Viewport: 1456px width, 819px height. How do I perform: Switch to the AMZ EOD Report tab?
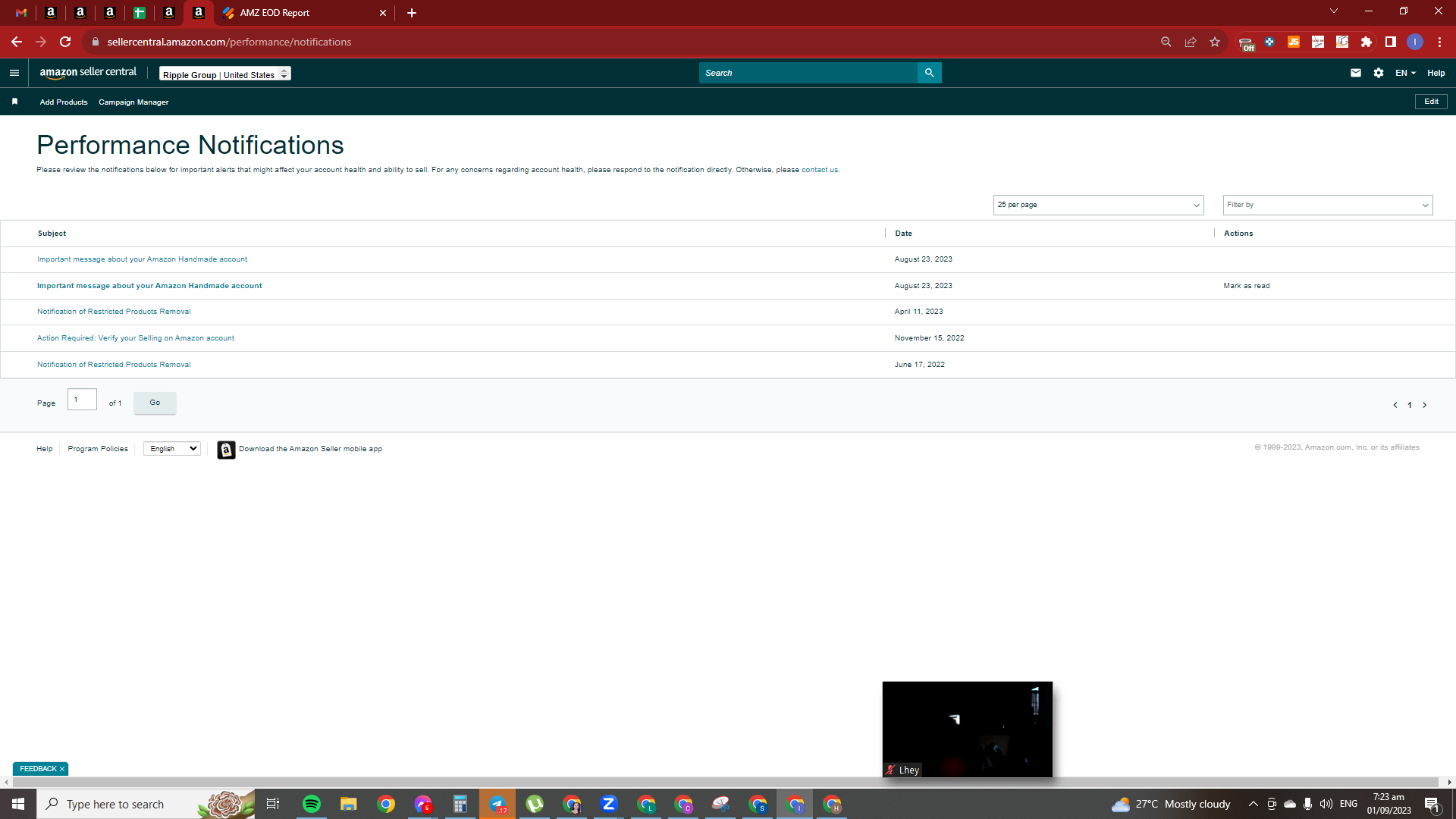click(303, 13)
